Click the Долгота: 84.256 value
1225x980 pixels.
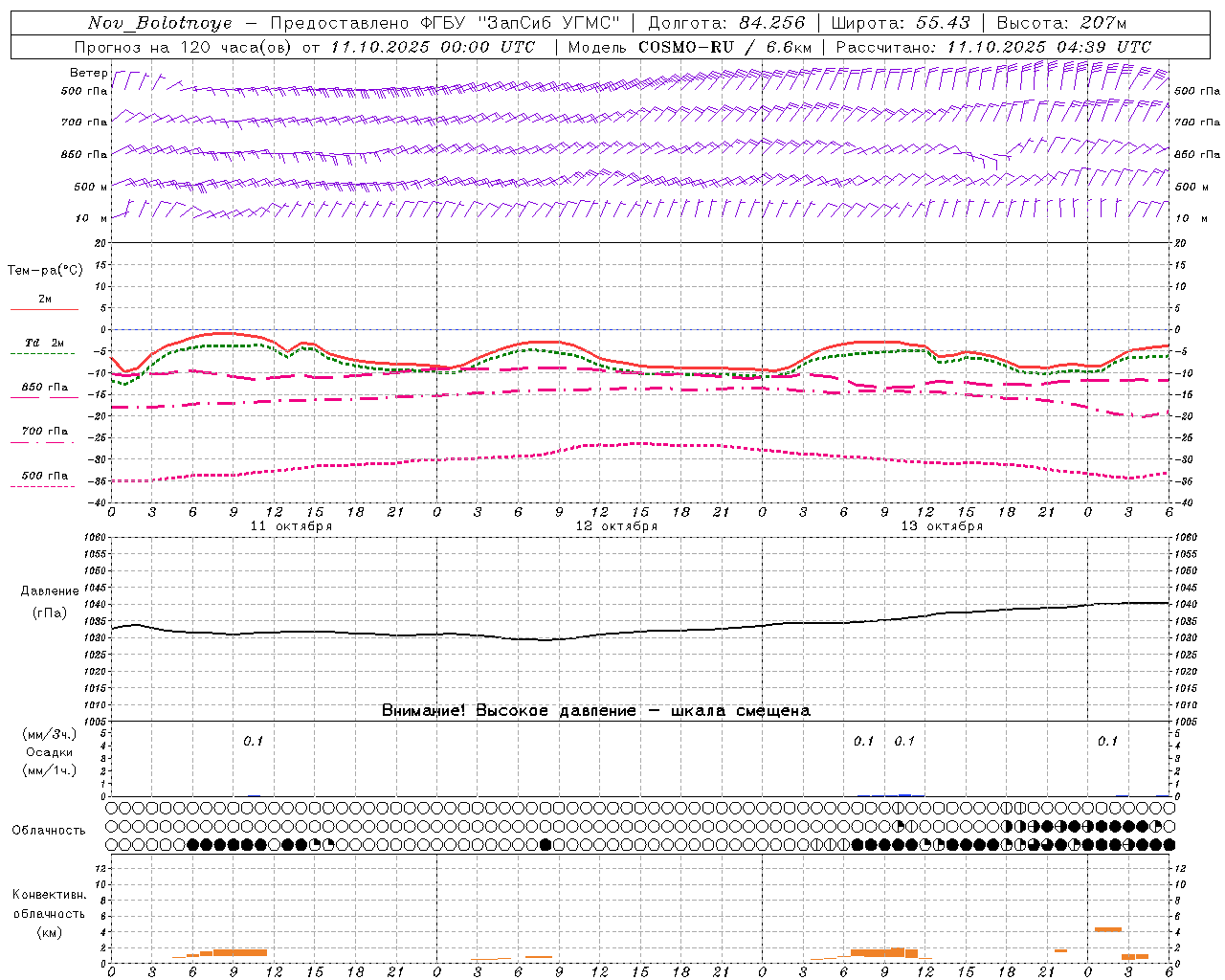tap(726, 23)
